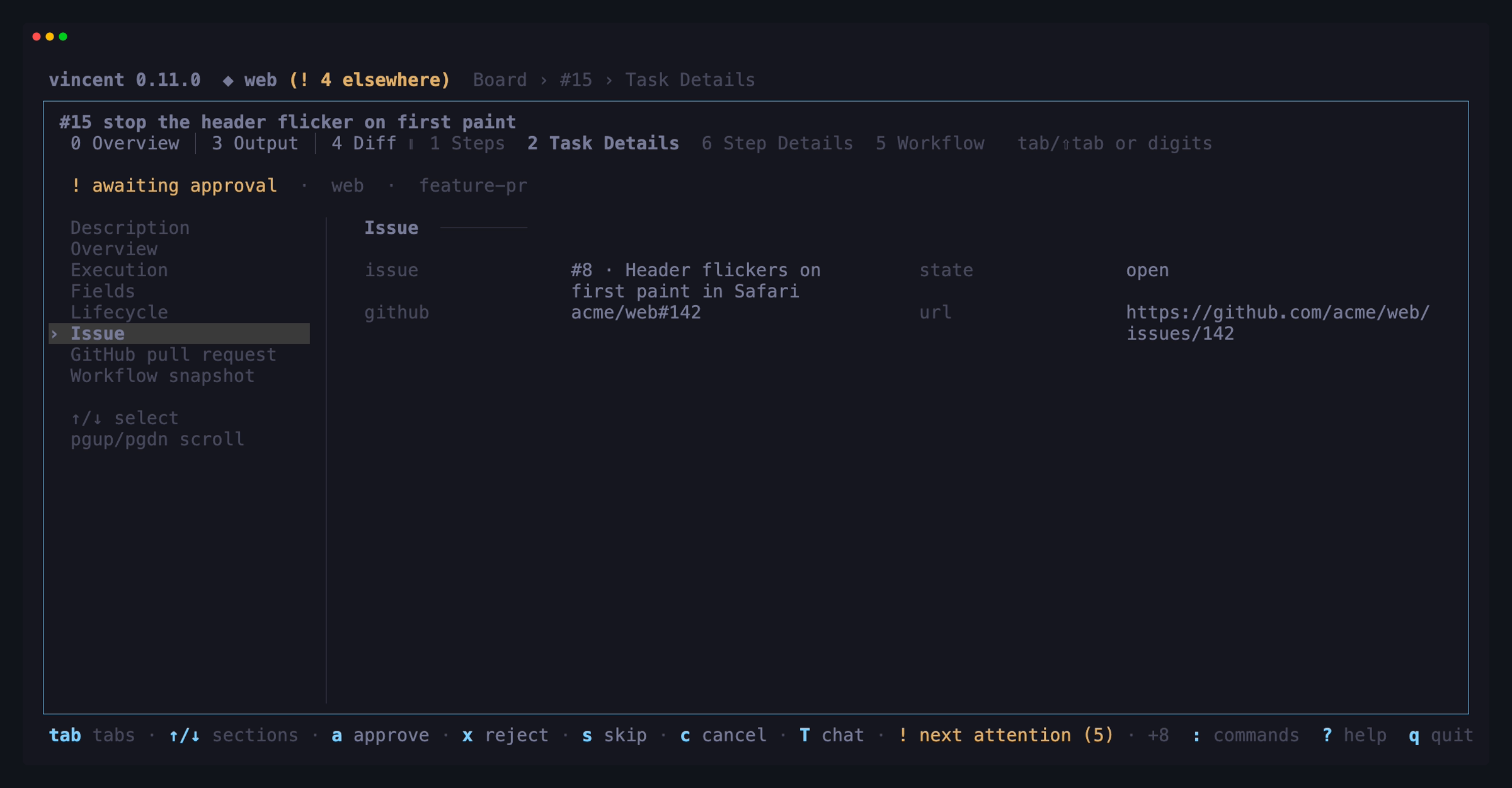This screenshot has height=788, width=1512.
Task: Click the task title '#15 stop the header flicker'
Action: coord(287,122)
